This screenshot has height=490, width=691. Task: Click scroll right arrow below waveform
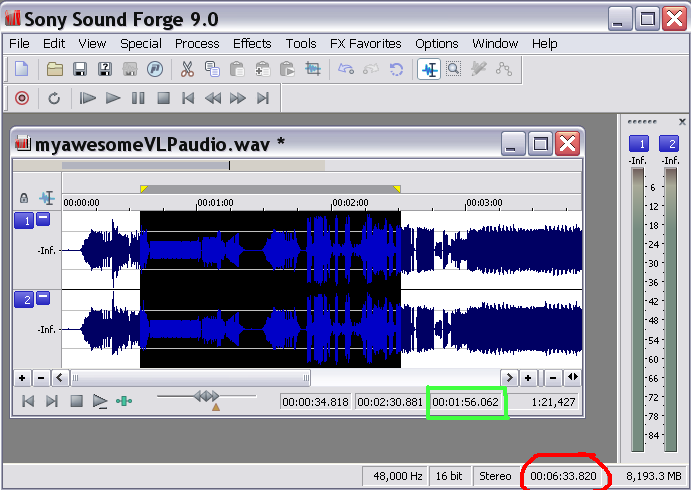tap(509, 378)
